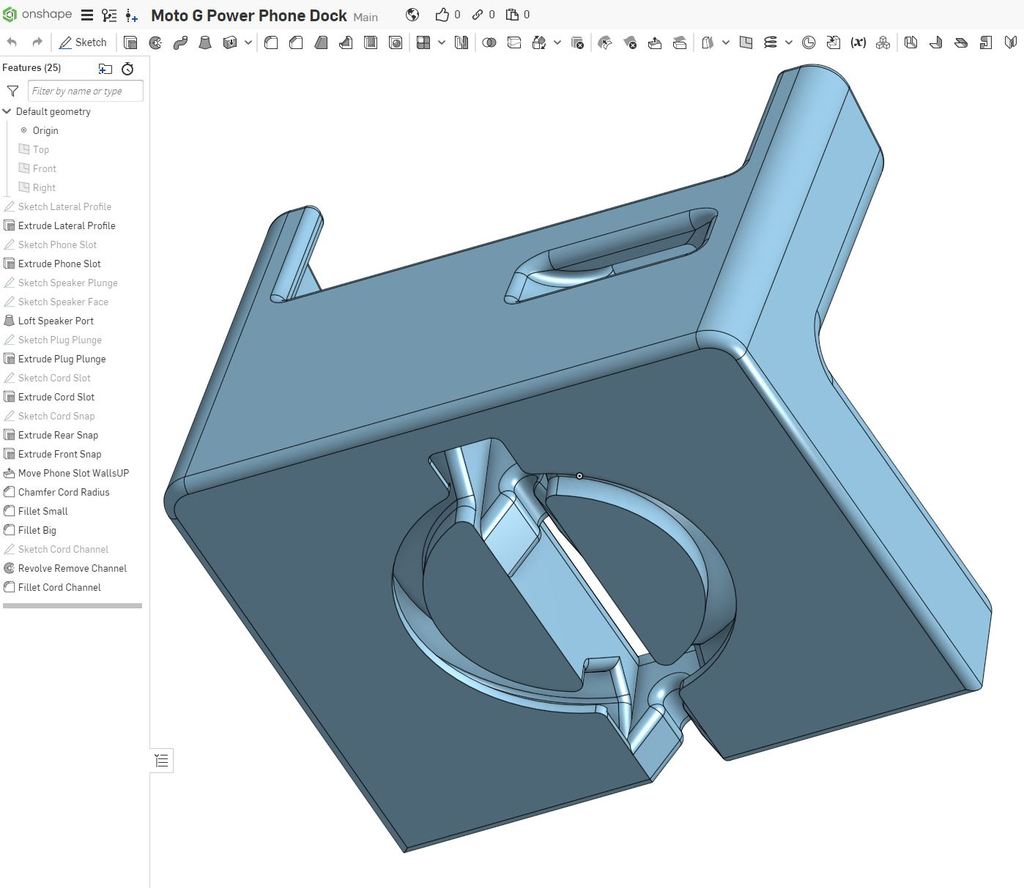Open the document hamburger menu

[x=87, y=14]
